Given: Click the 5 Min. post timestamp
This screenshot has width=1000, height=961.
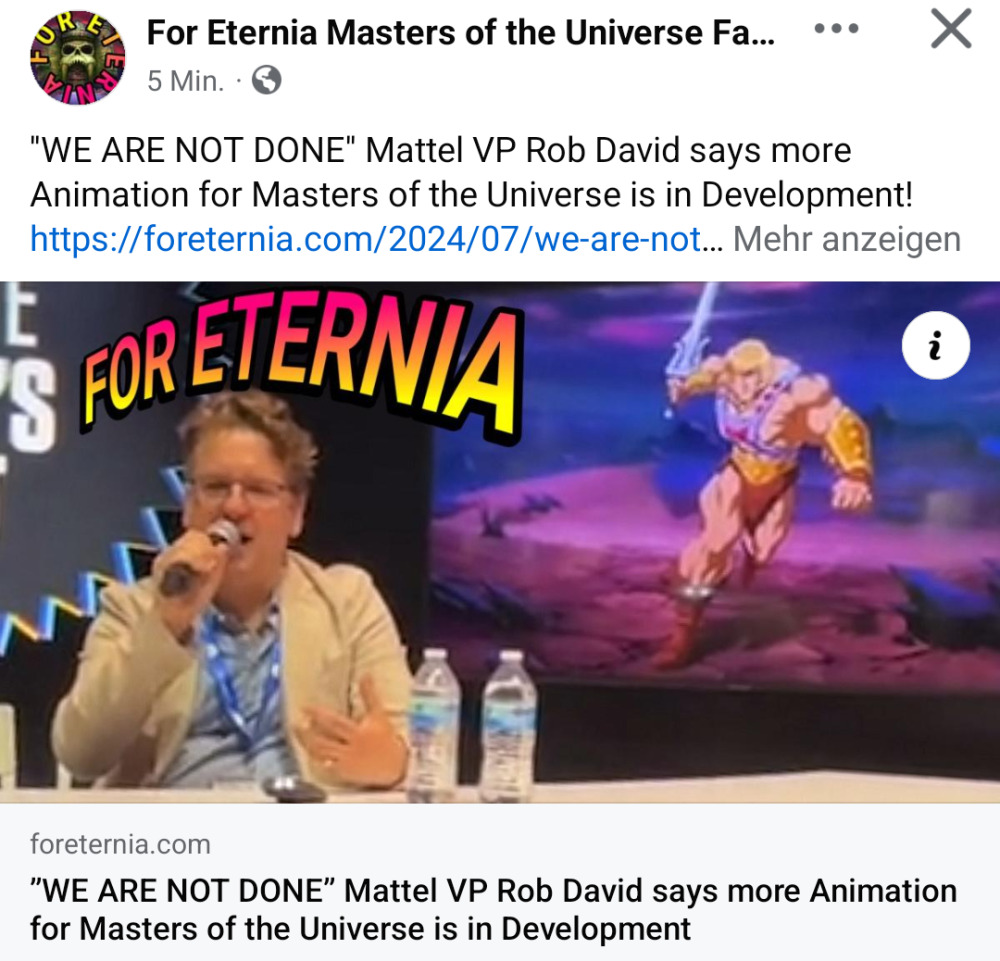Looking at the screenshot, I should 186,81.
